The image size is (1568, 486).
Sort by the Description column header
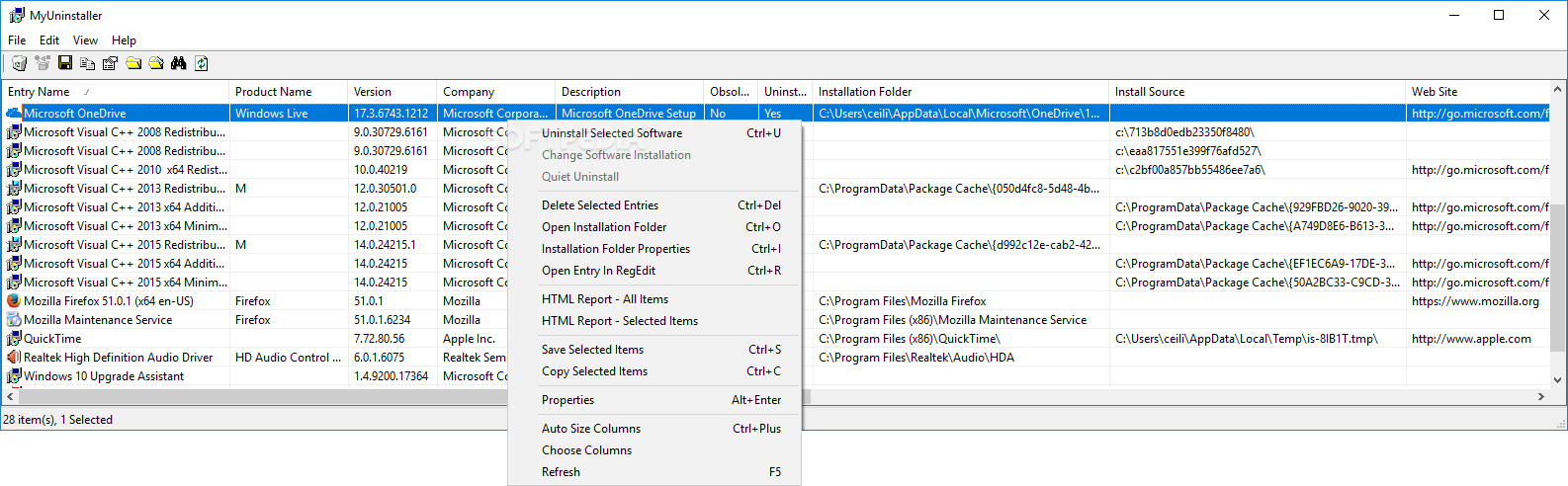click(x=630, y=92)
